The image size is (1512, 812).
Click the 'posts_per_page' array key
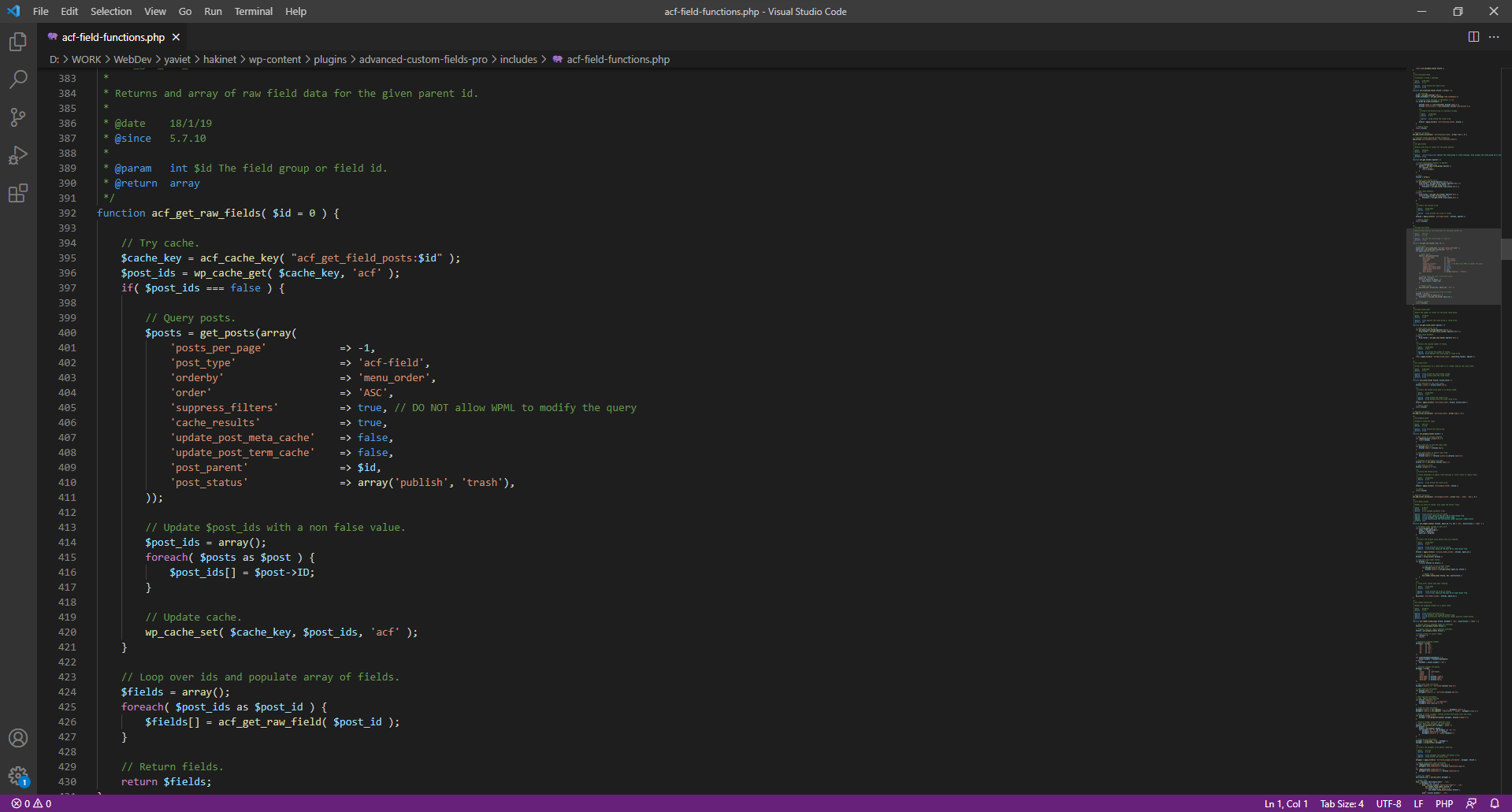tap(218, 348)
